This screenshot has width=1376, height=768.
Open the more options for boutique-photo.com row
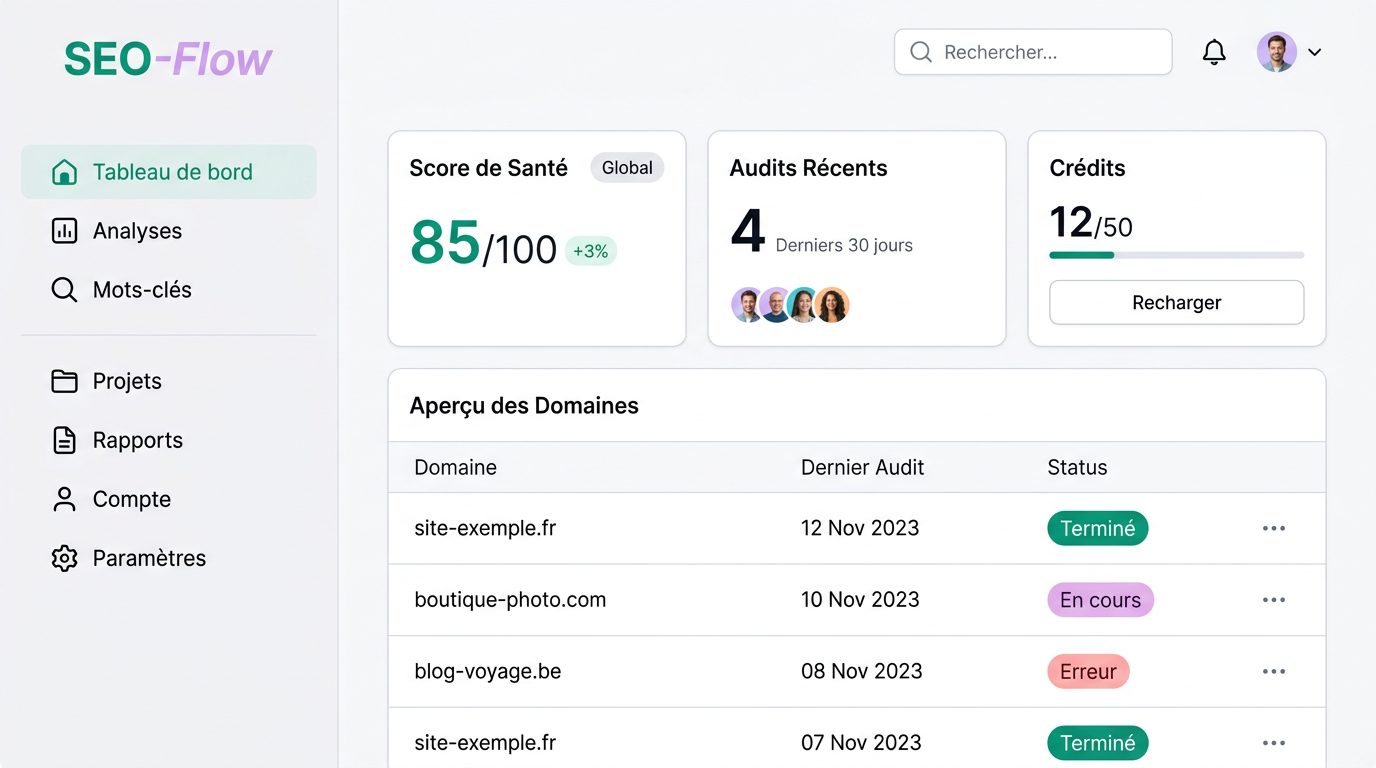1274,600
